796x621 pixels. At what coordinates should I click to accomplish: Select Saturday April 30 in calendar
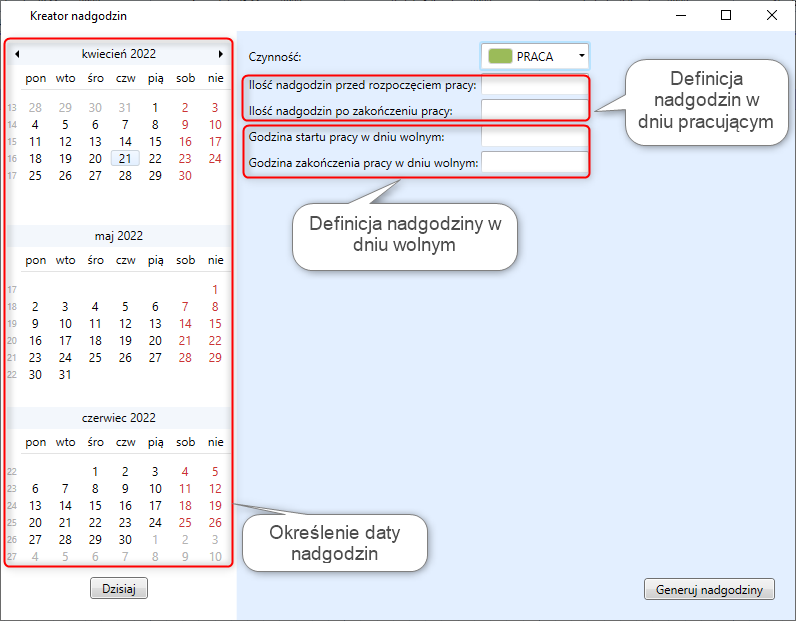tap(185, 175)
